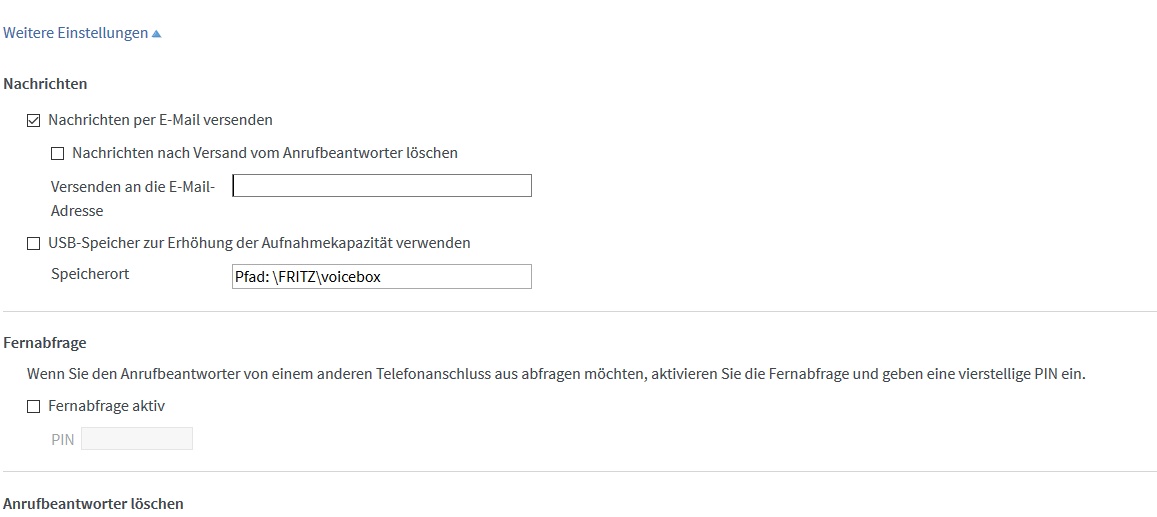Viewport: 1157px width, 517px height.
Task: Uncheck the Nachrichten per E-Mail versenden checkbox
Action: pos(33,120)
